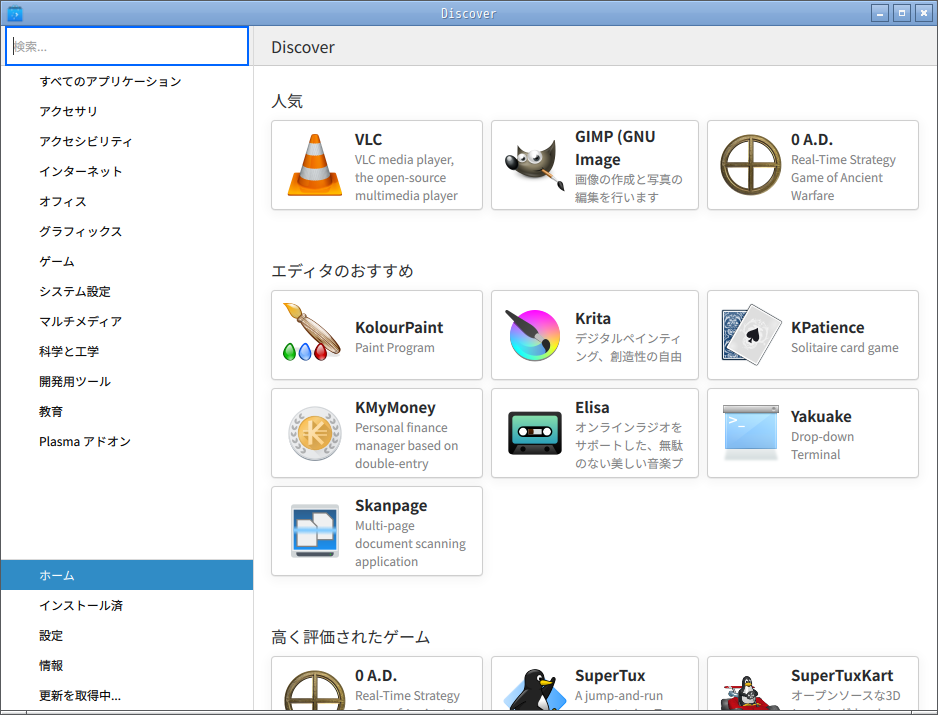This screenshot has width=938, height=715.
Task: Click the KPatience playing cards icon
Action: [x=751, y=334]
